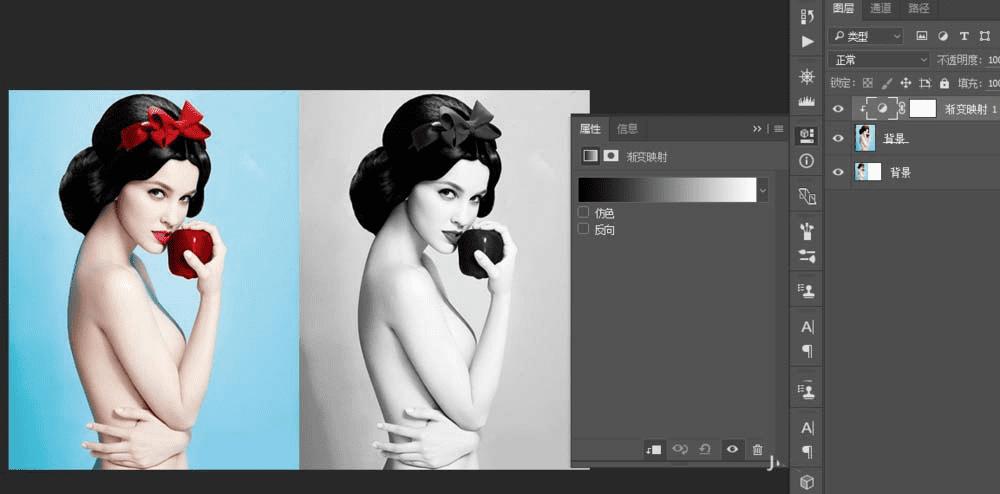This screenshot has height=494, width=1000.
Task: Hide the 渐变映射 1 layer
Action: click(x=838, y=109)
